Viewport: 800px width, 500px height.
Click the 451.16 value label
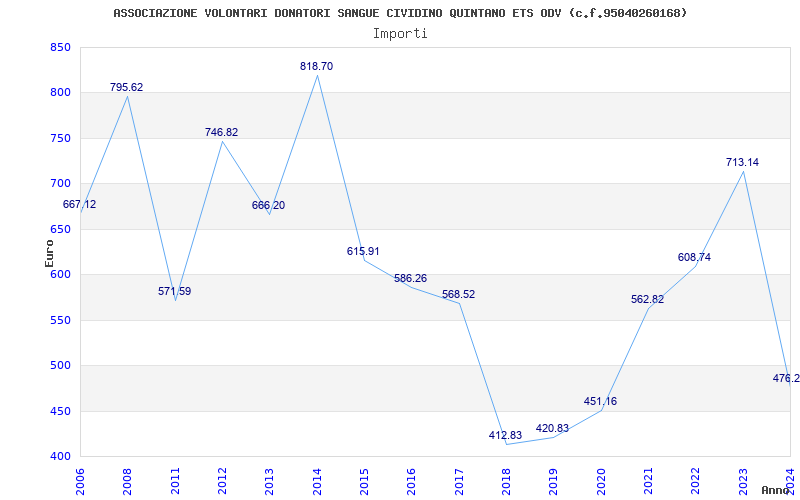[x=600, y=402]
